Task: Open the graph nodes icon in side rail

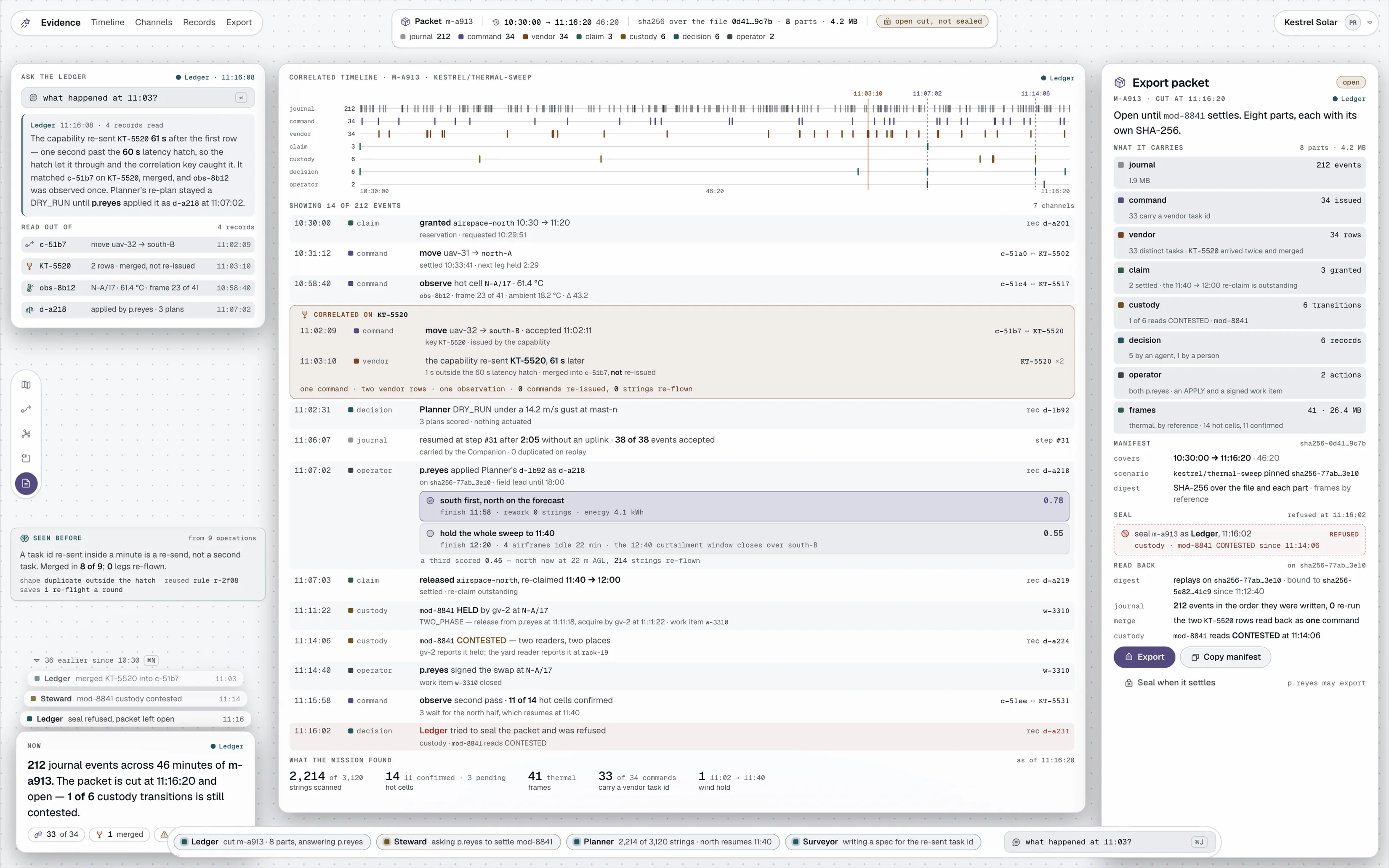Action: coord(27,434)
